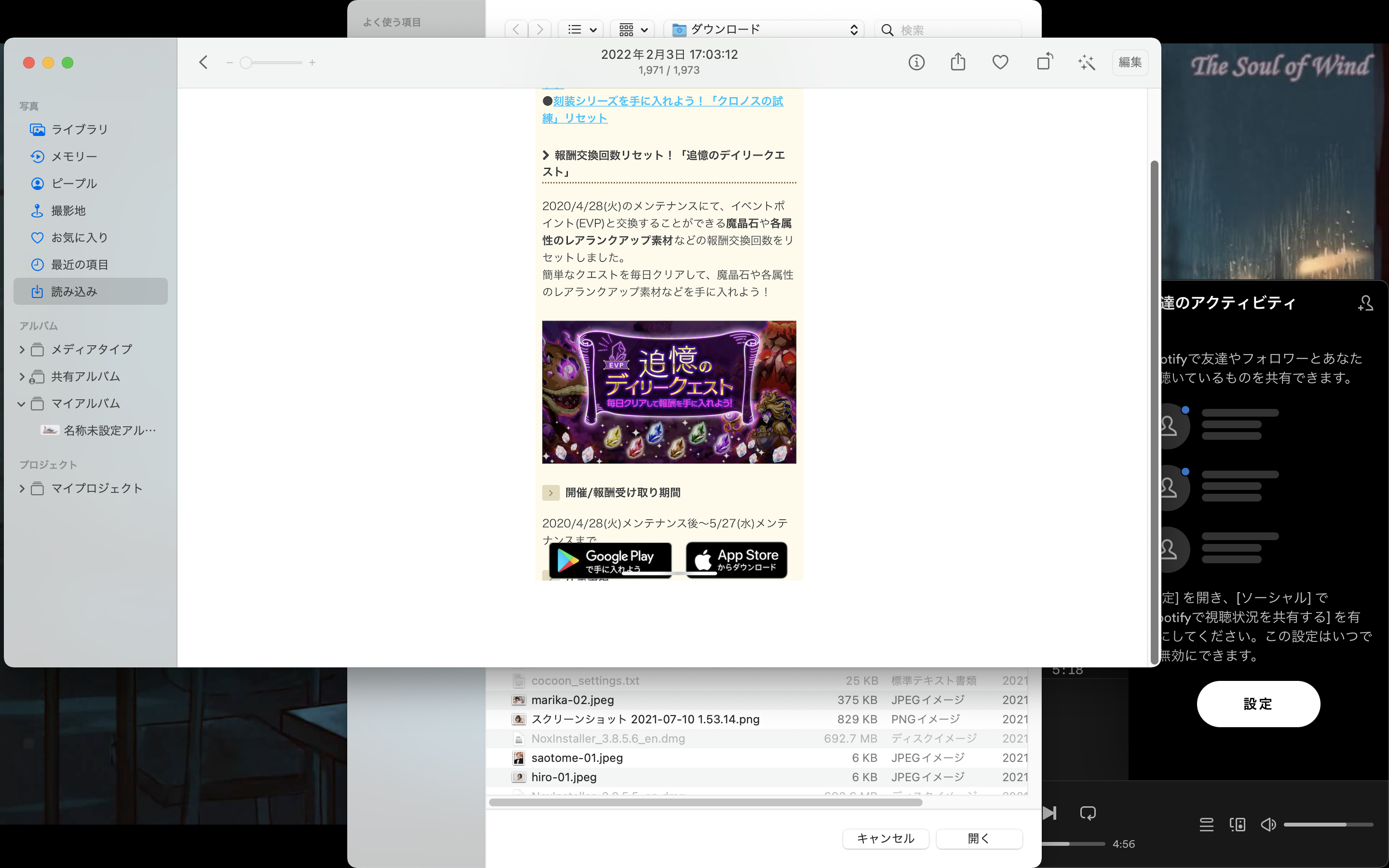The height and width of the screenshot is (868, 1389).
Task: Click the Photos vertical scrollbar
Action: tap(1154, 413)
